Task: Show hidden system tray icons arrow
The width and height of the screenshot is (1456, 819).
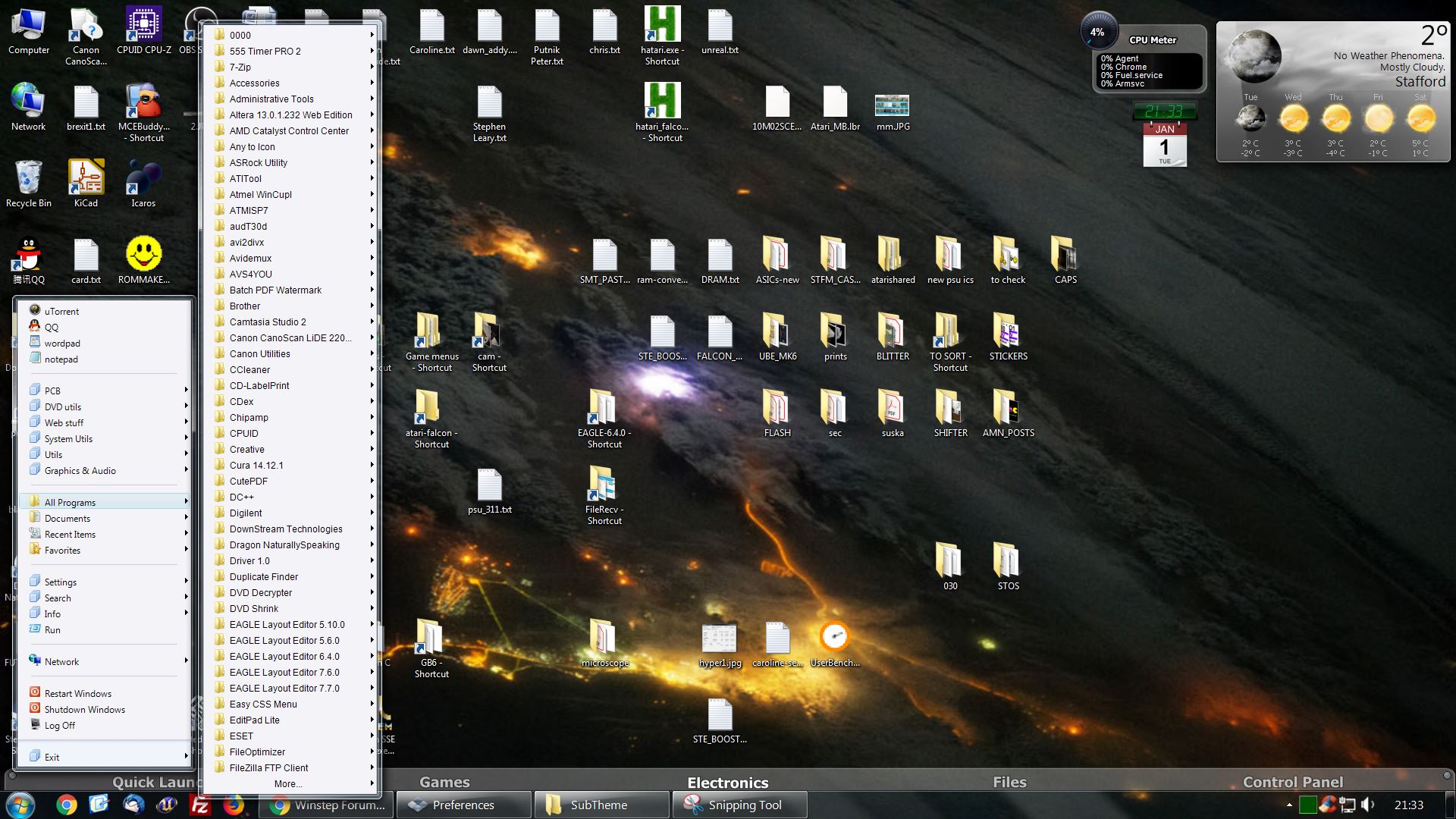Action: [1289, 805]
